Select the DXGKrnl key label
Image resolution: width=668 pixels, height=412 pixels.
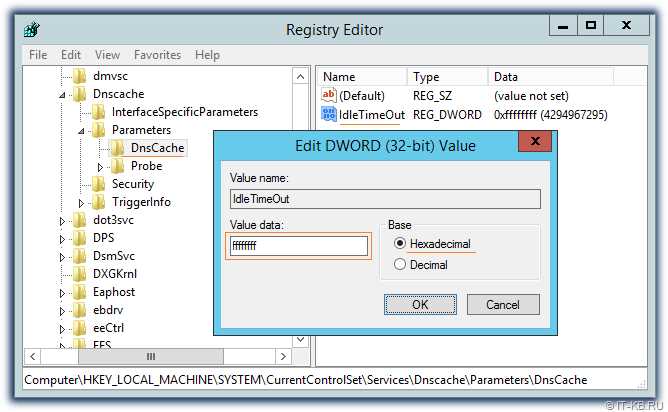click(115, 274)
